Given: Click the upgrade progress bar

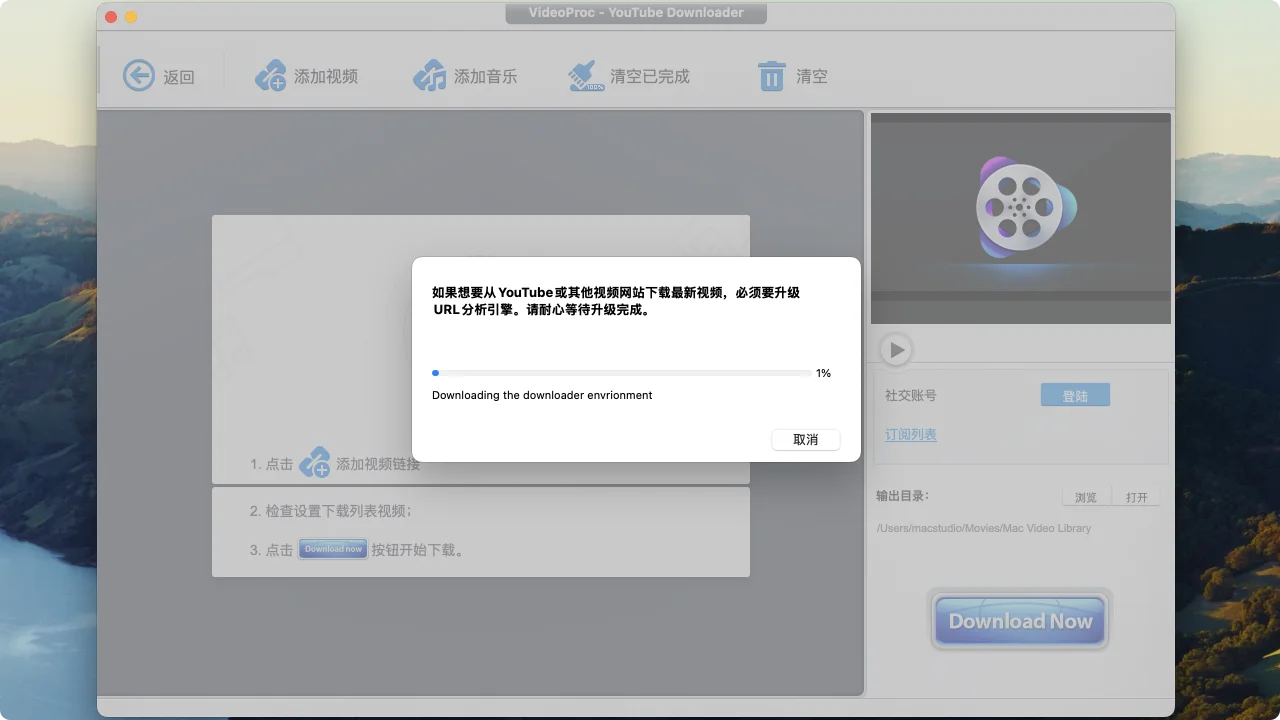Looking at the screenshot, I should coord(621,373).
